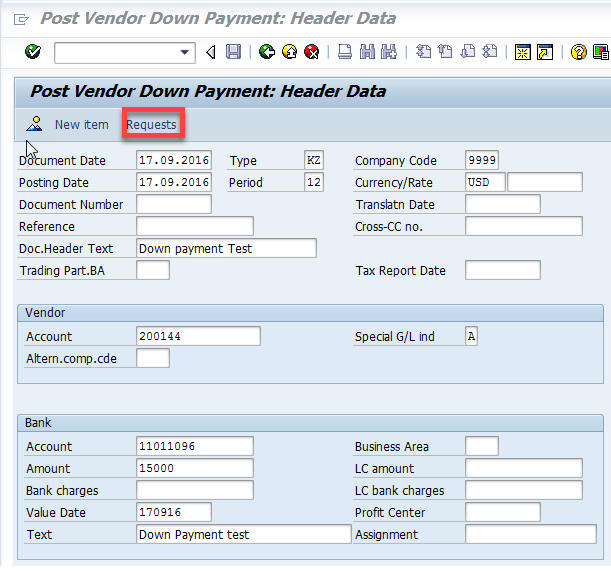Screen dimensions: 611x572
Task: Go to First Page icon
Action: pos(424,52)
